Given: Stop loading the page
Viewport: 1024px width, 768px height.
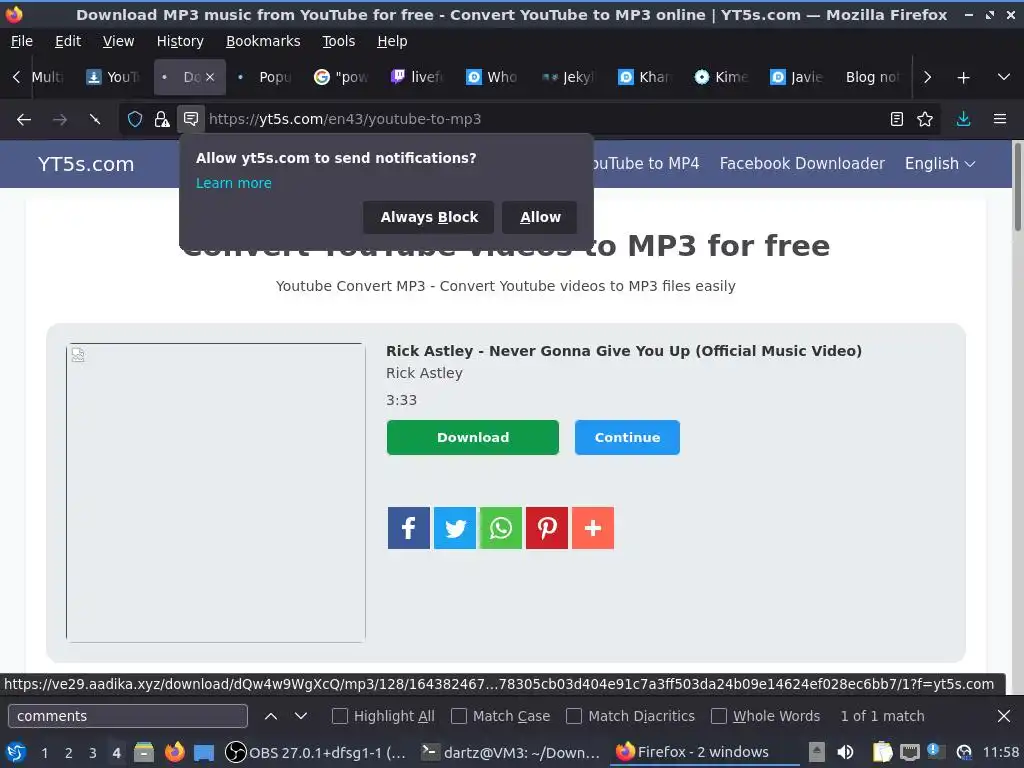Looking at the screenshot, I should point(95,120).
